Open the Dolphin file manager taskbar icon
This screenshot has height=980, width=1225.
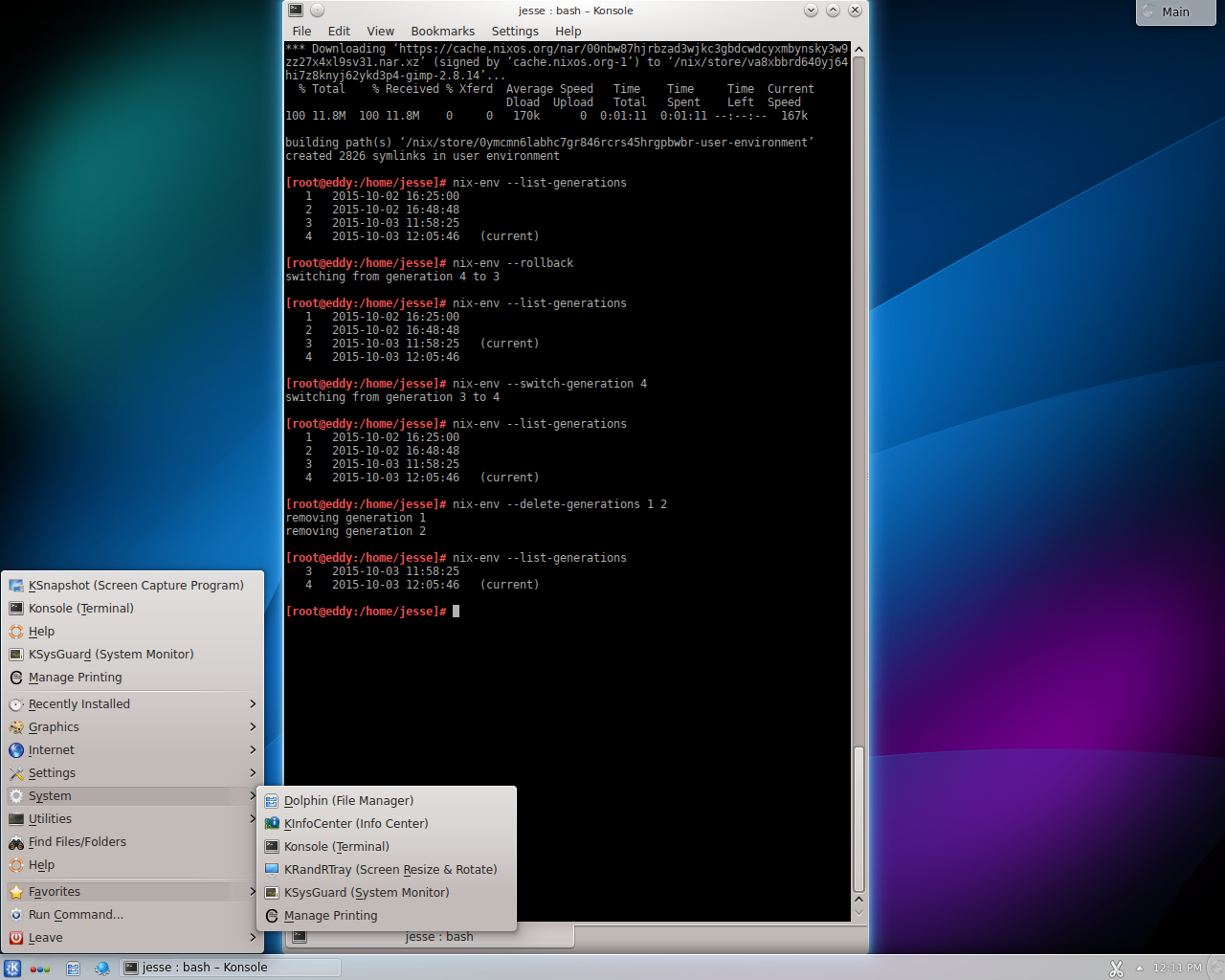[x=73, y=968]
